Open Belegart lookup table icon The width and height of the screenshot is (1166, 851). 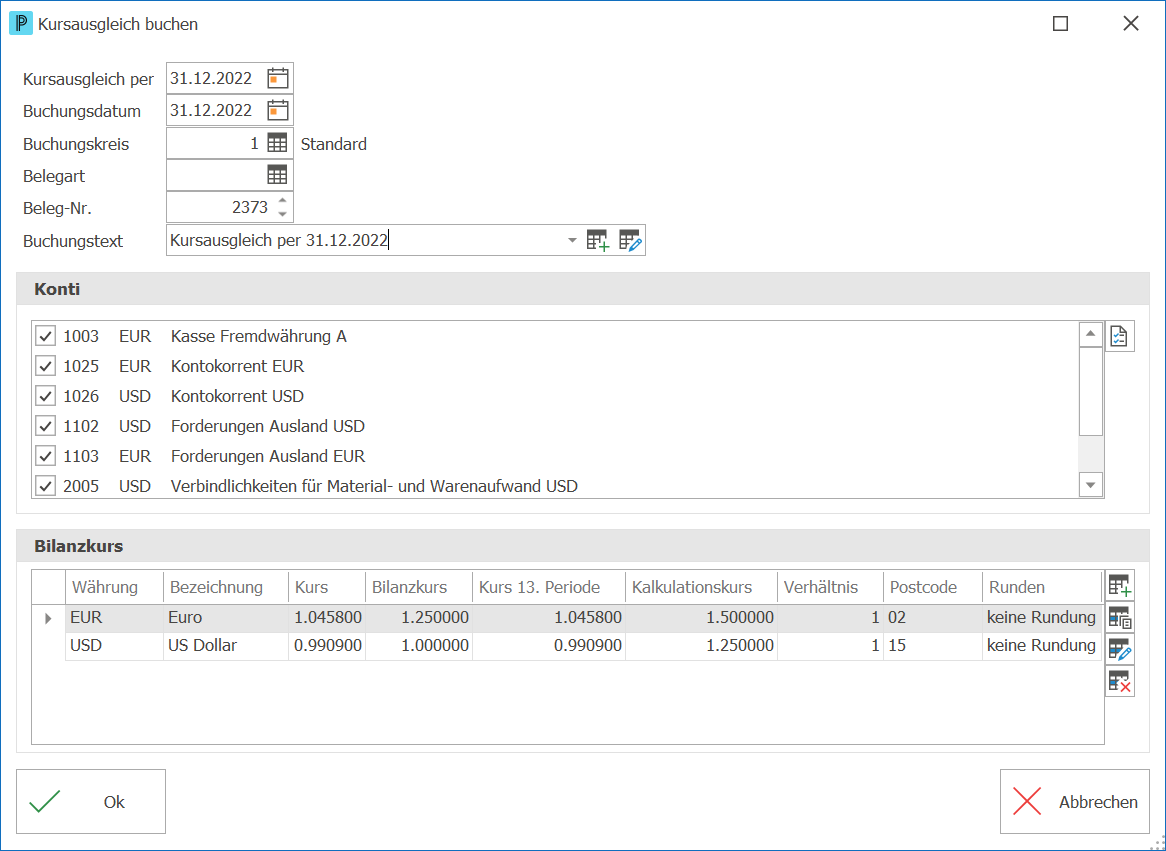277,176
